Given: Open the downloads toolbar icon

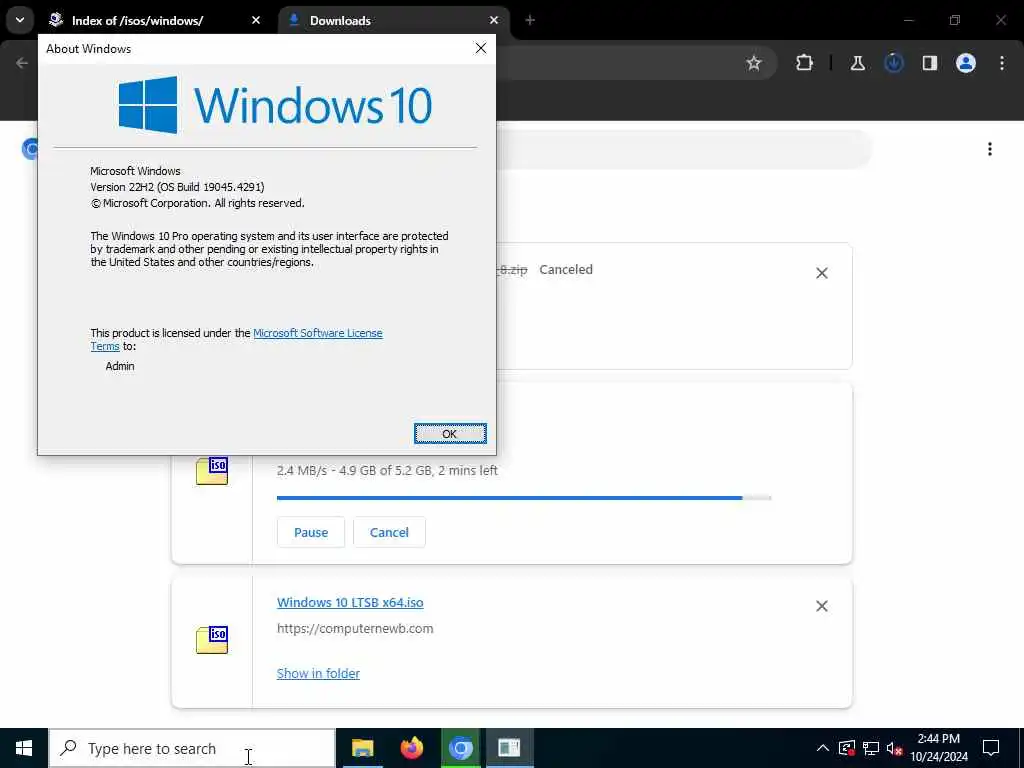Looking at the screenshot, I should click(893, 63).
